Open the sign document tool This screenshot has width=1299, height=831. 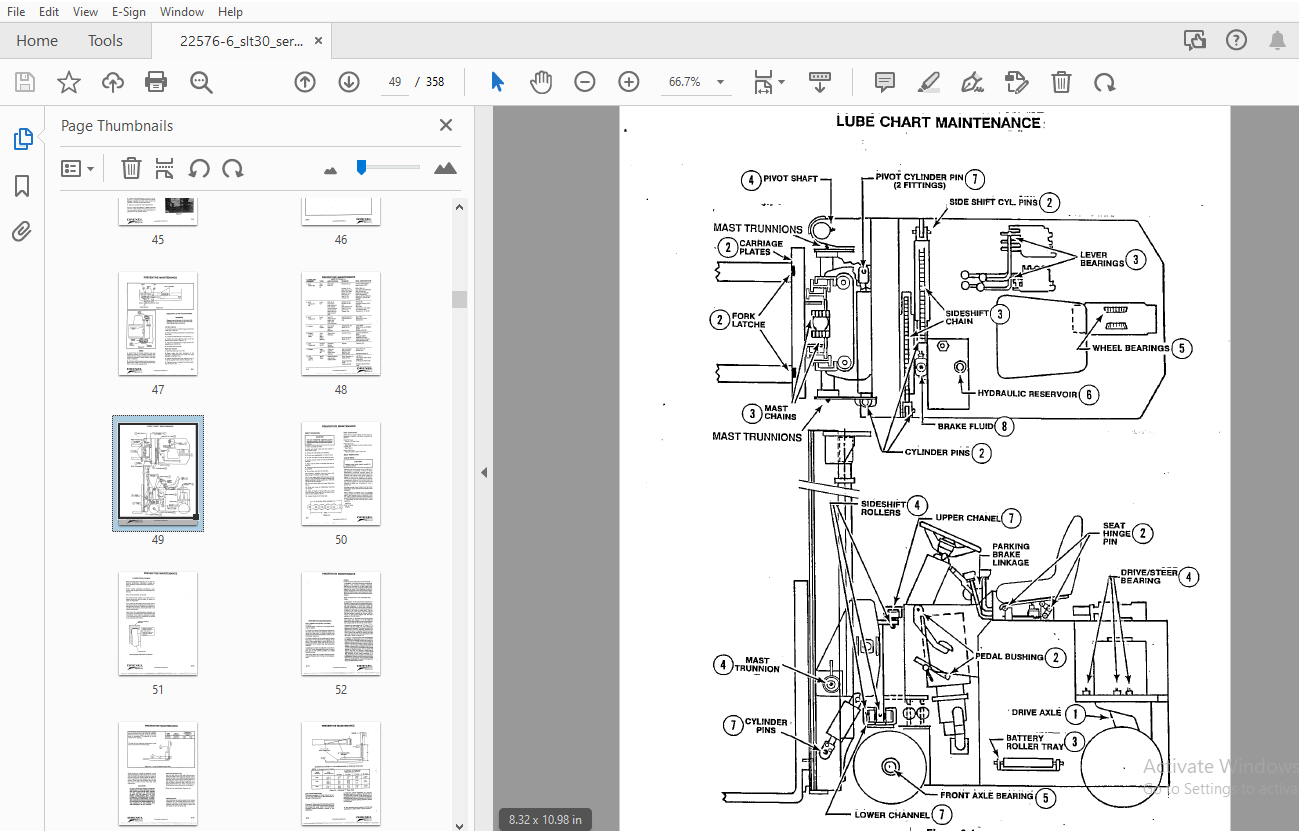[971, 82]
